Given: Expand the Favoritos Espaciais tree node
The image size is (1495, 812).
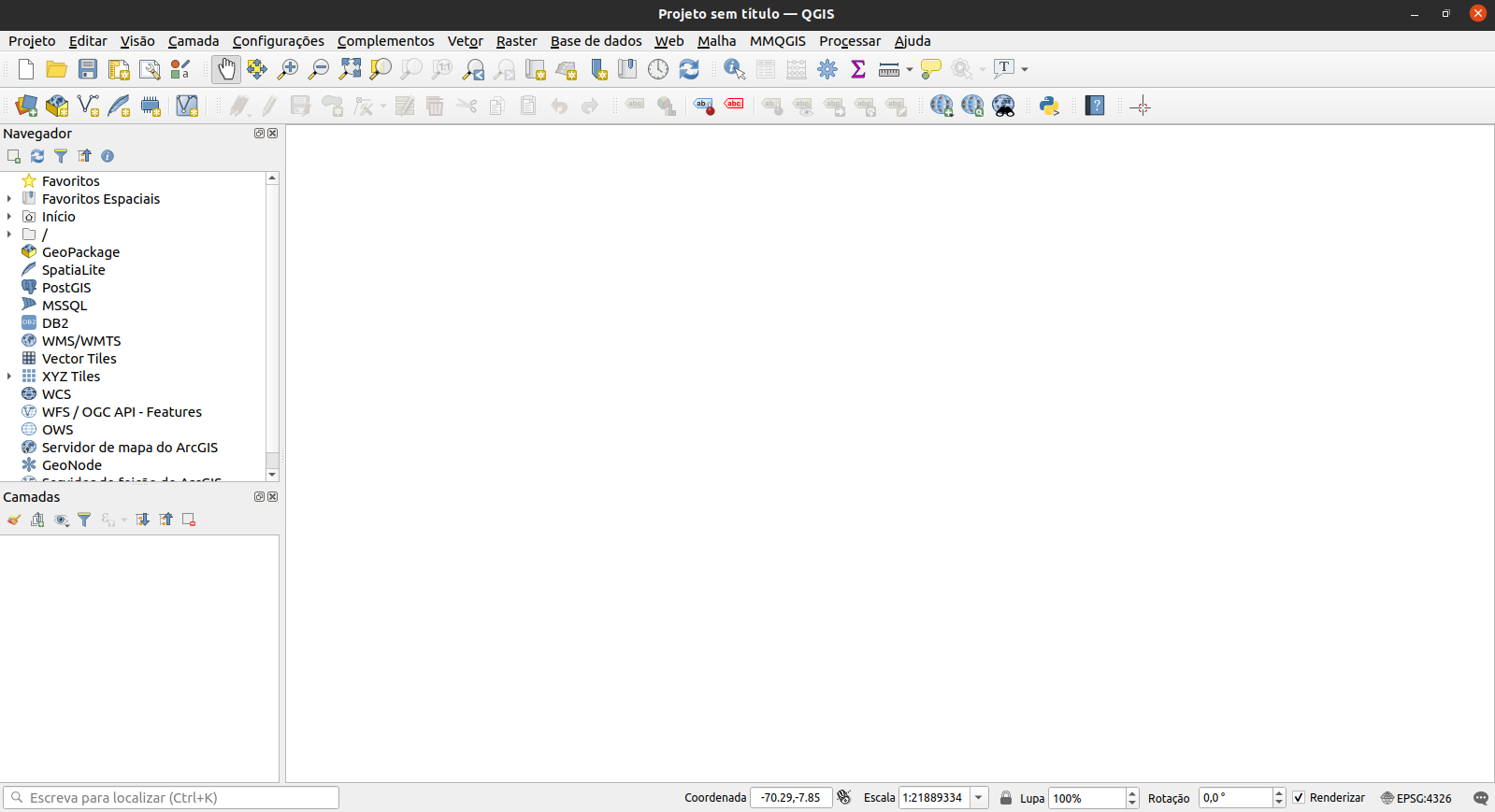Looking at the screenshot, I should pyautogui.click(x=9, y=199).
